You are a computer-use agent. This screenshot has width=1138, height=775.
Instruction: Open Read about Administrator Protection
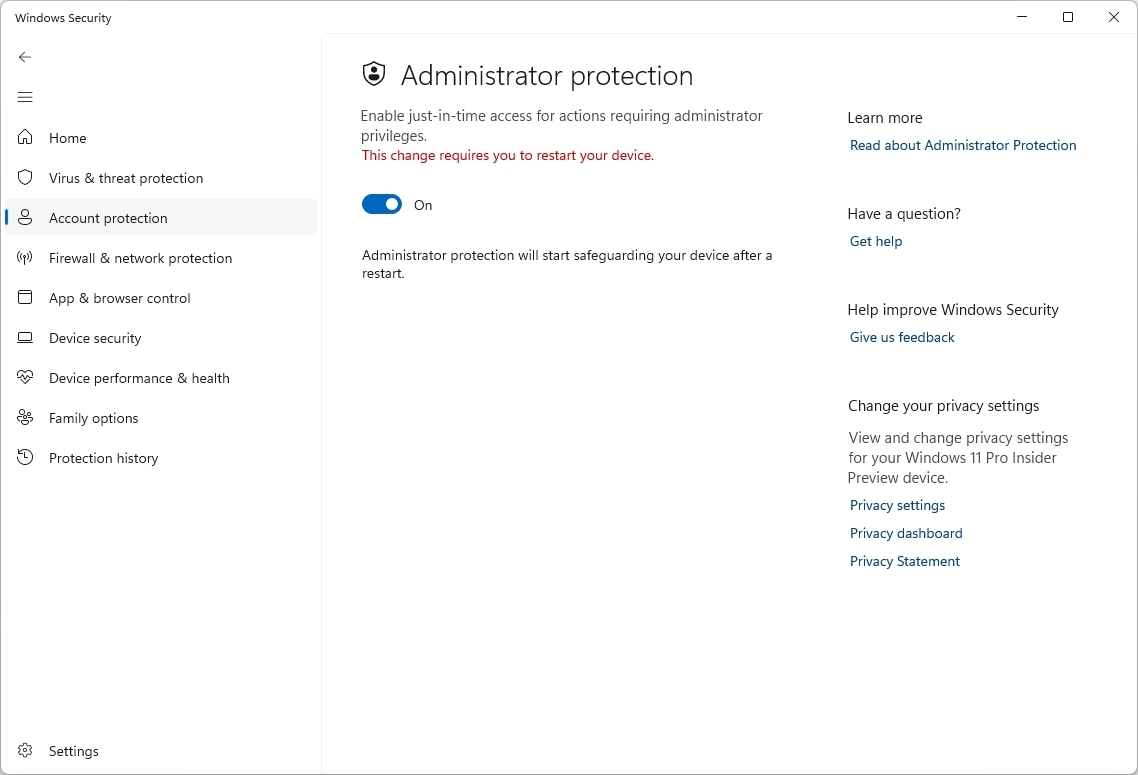[962, 145]
